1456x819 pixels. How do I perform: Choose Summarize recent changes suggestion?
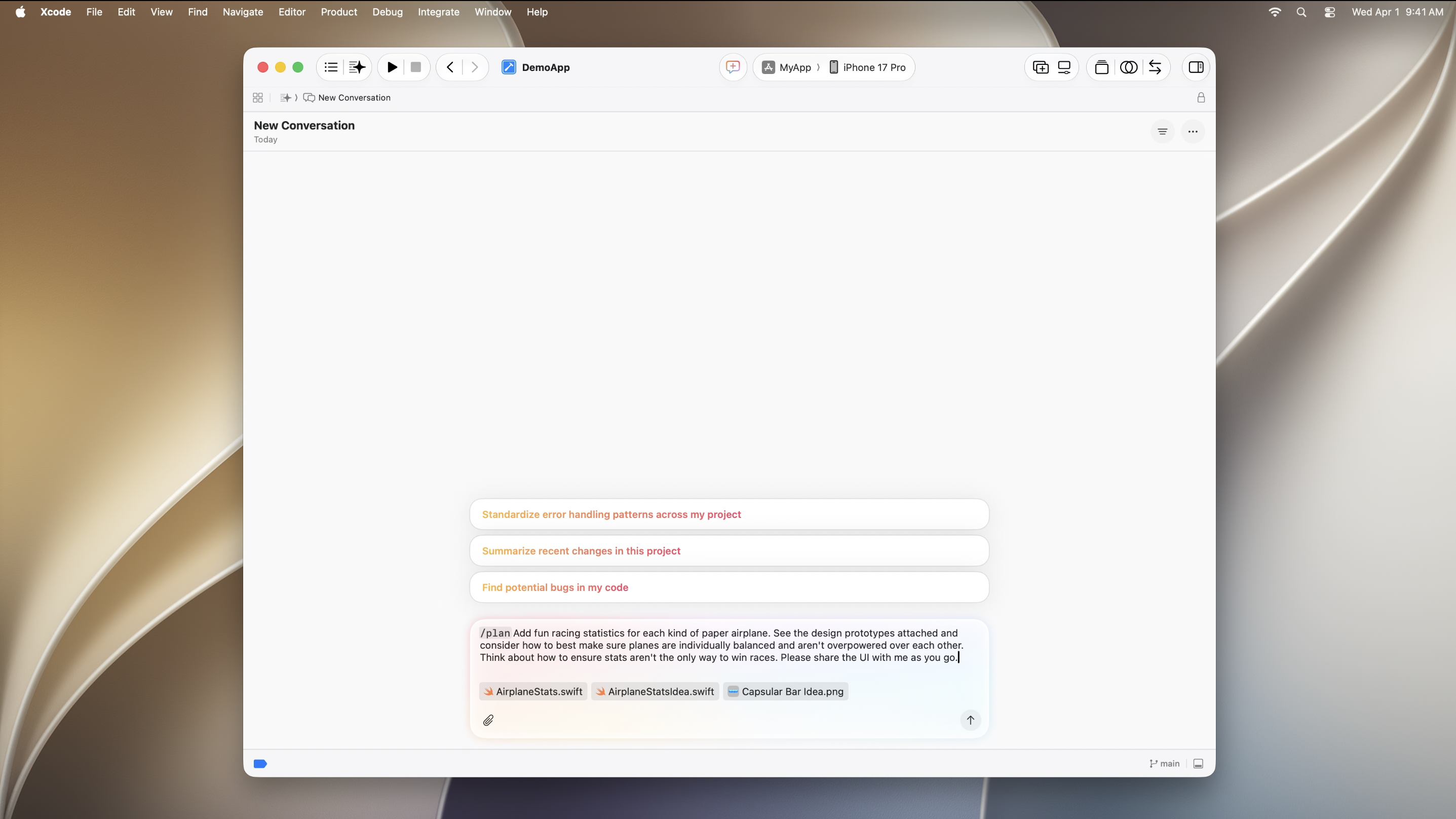click(x=729, y=551)
